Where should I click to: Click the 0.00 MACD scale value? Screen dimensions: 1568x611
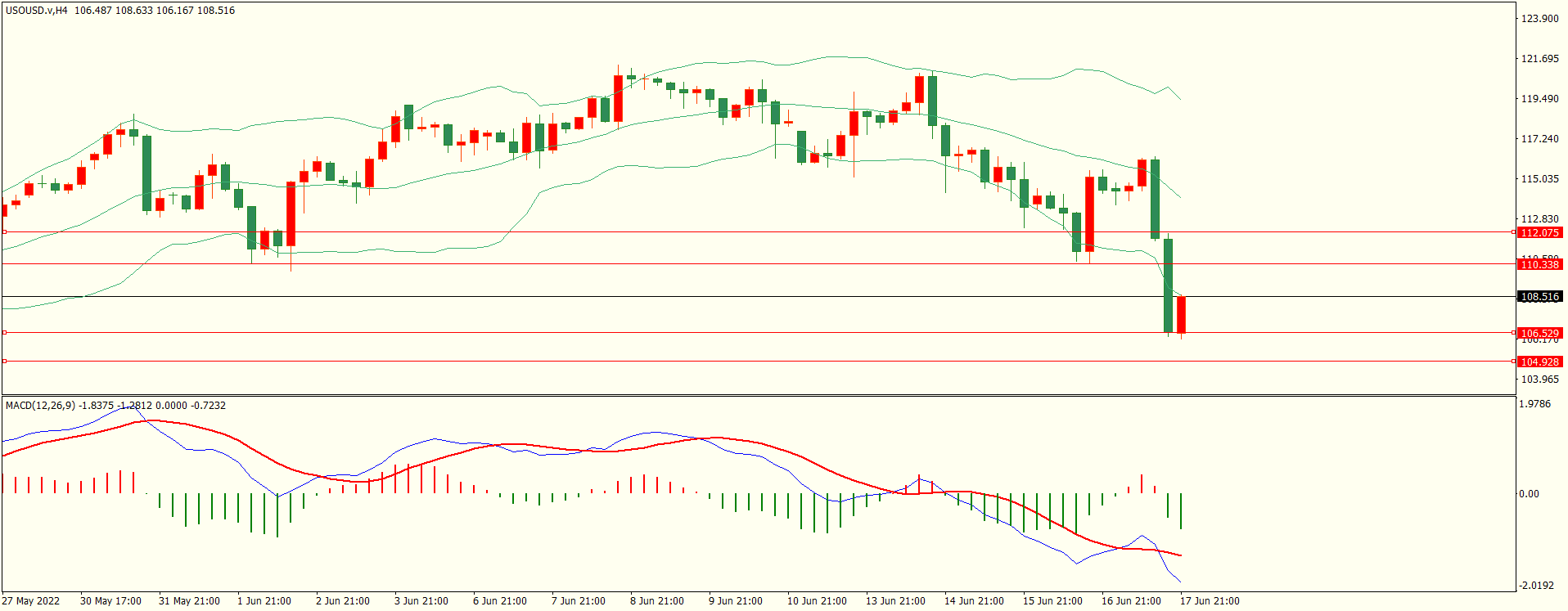point(1529,494)
